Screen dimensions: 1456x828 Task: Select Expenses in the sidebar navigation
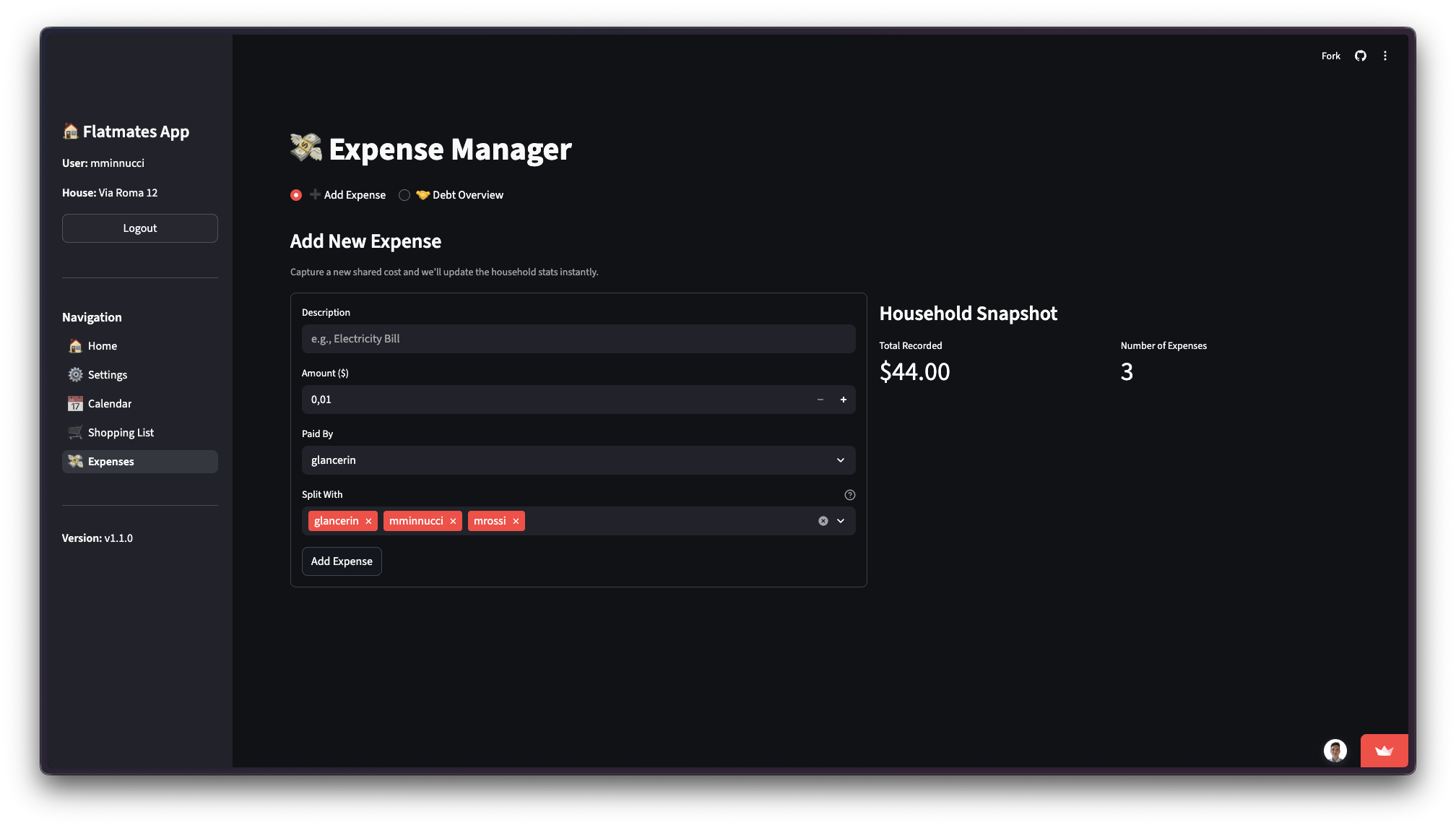[x=110, y=461]
